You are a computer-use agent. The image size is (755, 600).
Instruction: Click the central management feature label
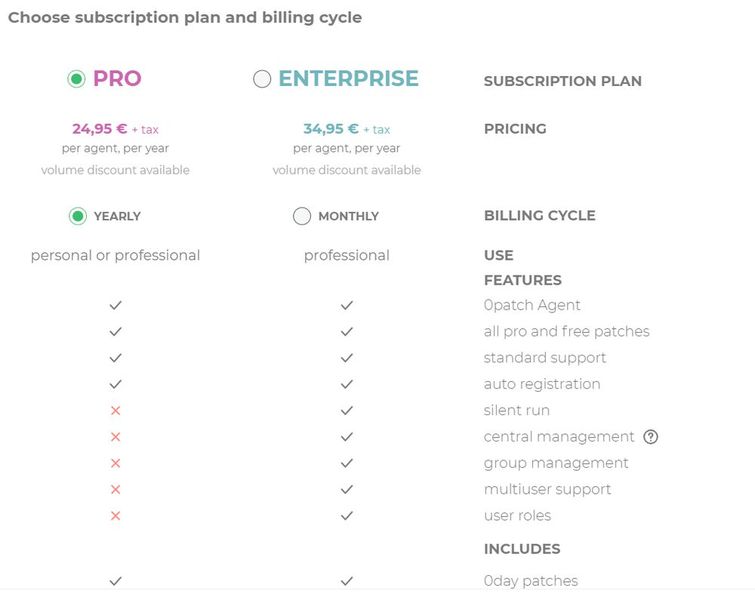pos(559,437)
